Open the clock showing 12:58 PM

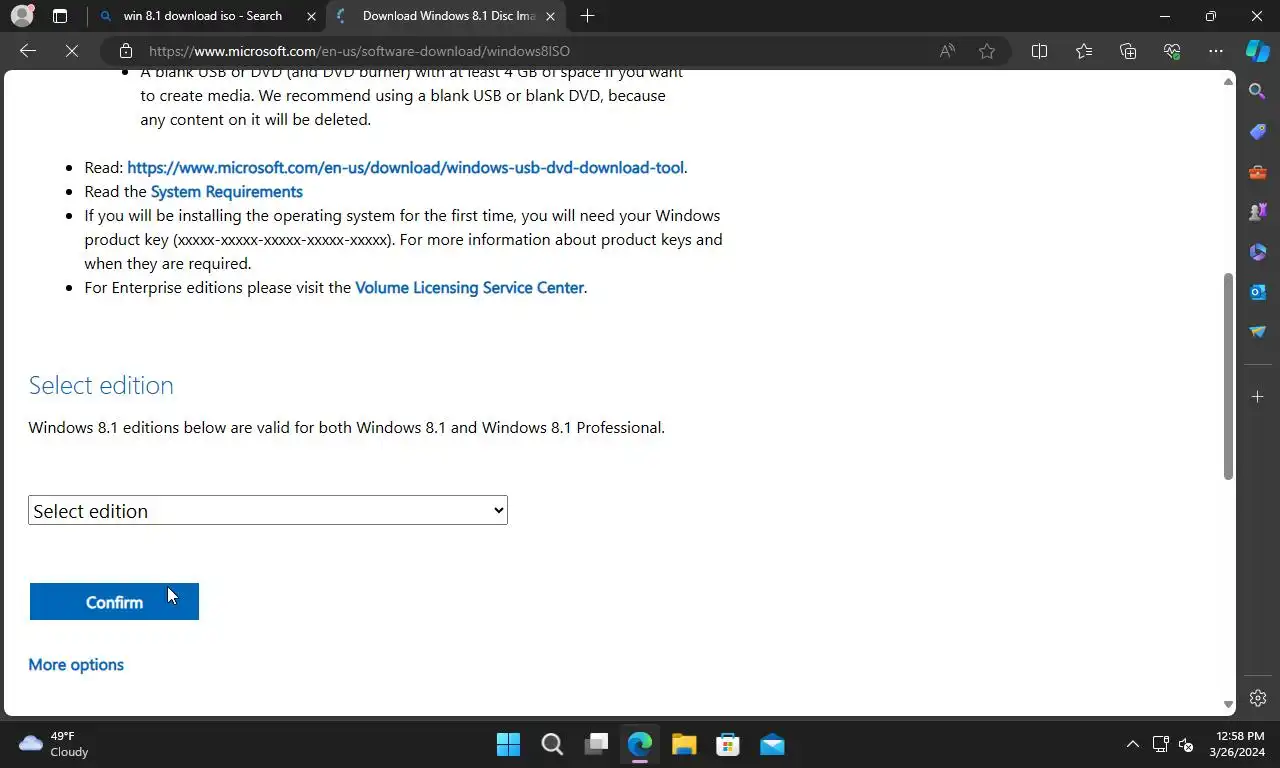(x=1236, y=744)
